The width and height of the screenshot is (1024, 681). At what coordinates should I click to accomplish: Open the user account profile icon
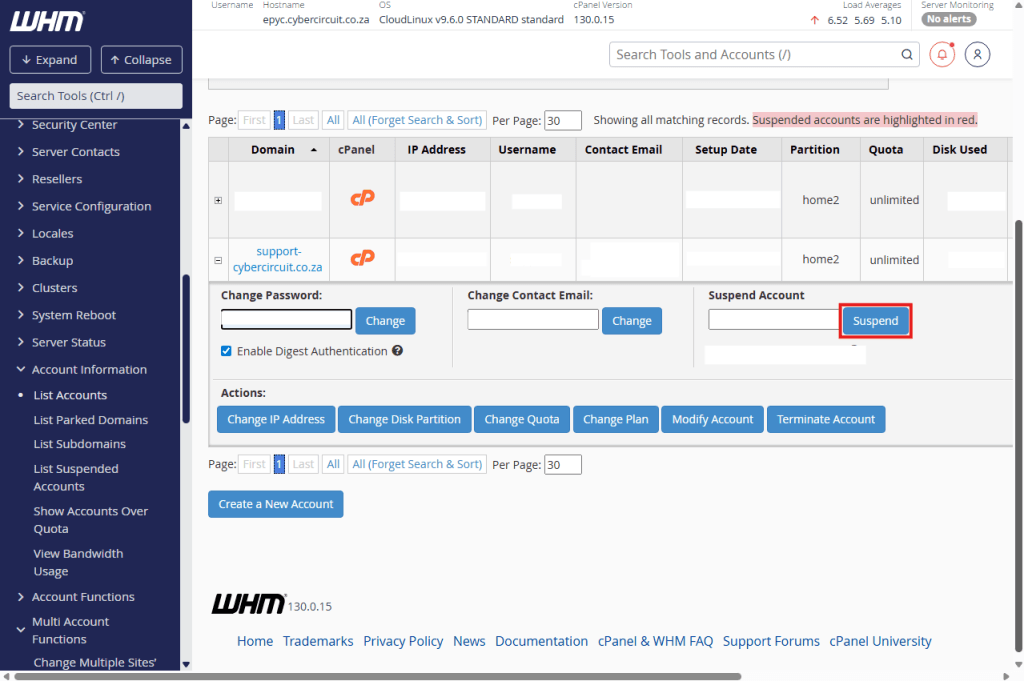977,55
